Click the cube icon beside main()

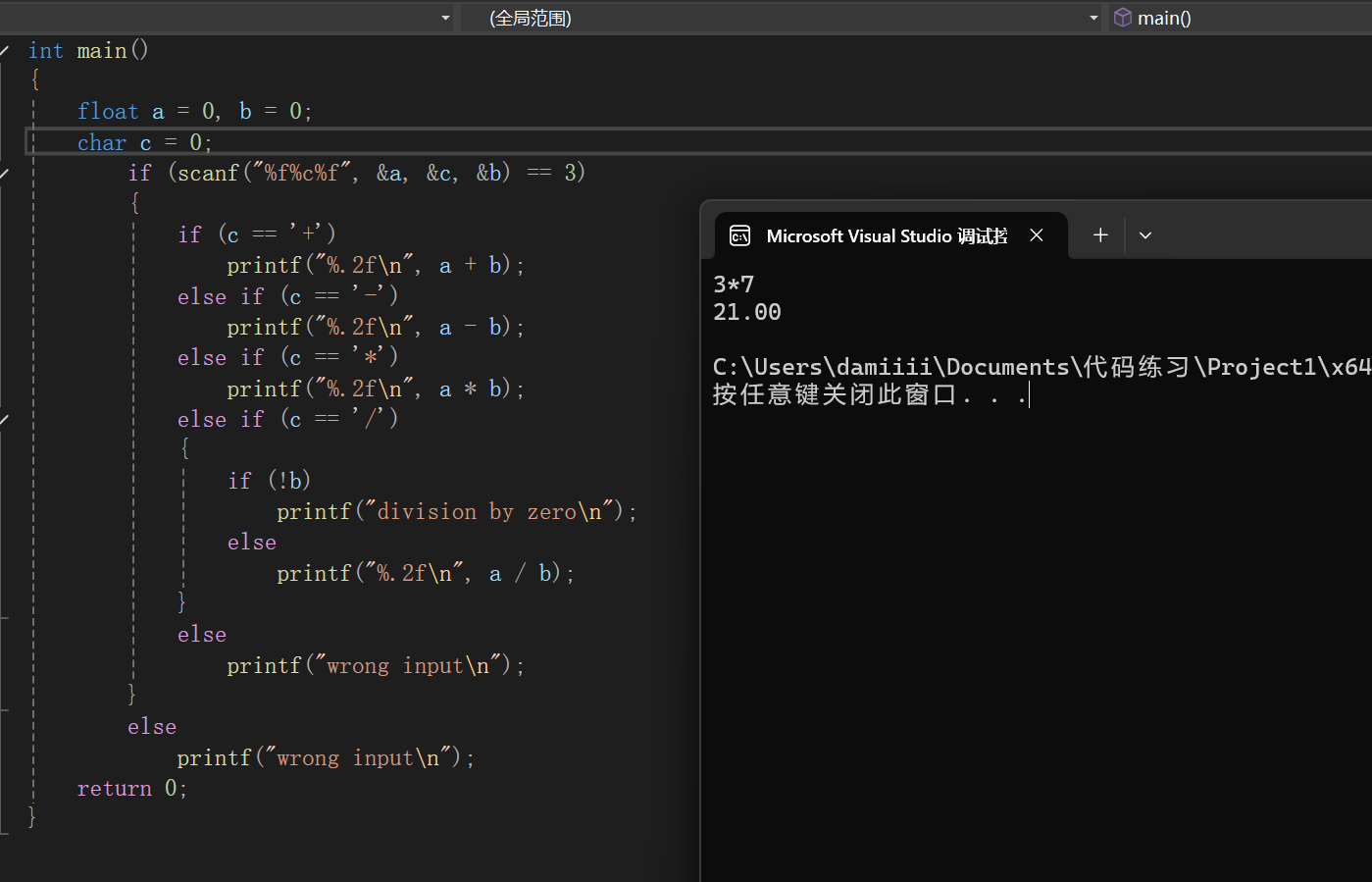[x=1123, y=18]
